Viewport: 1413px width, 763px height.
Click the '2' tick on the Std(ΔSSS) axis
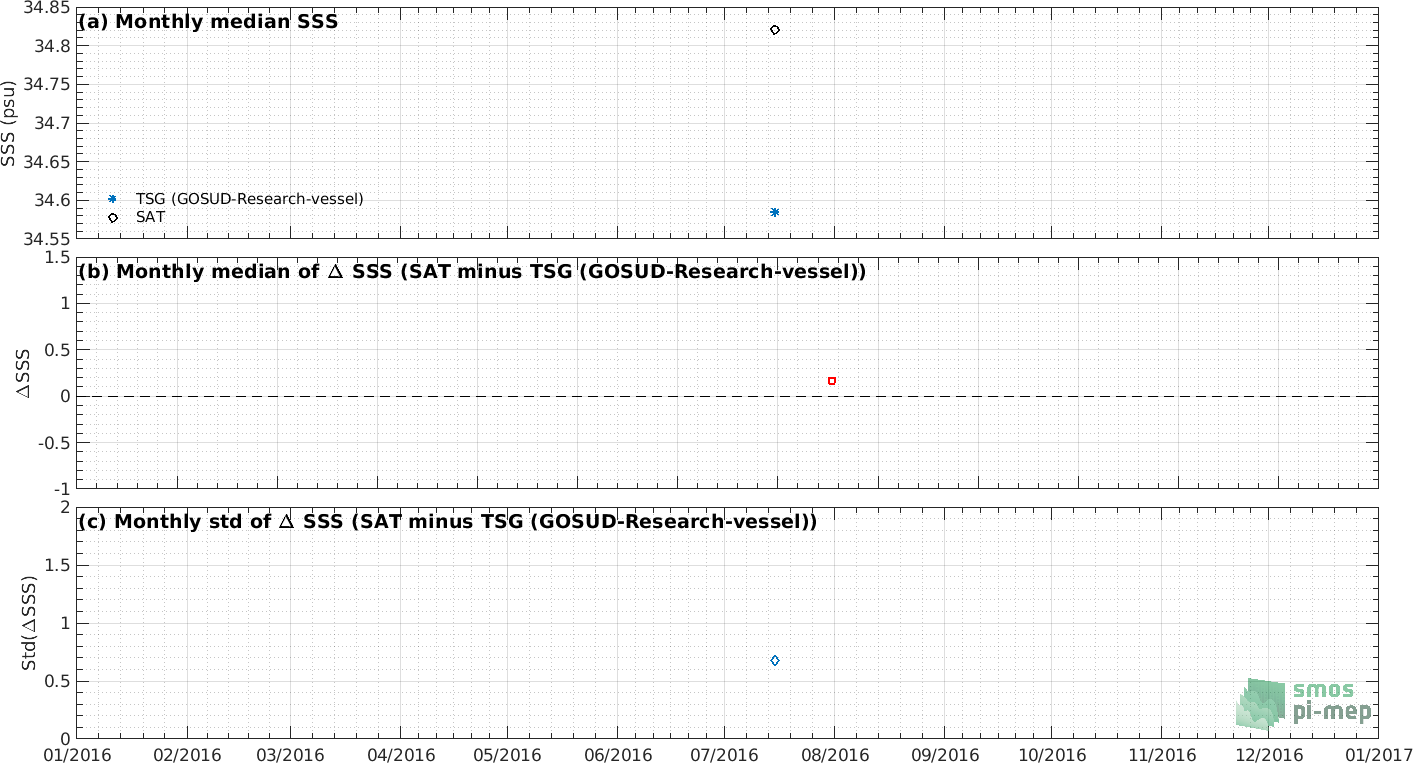click(x=66, y=507)
